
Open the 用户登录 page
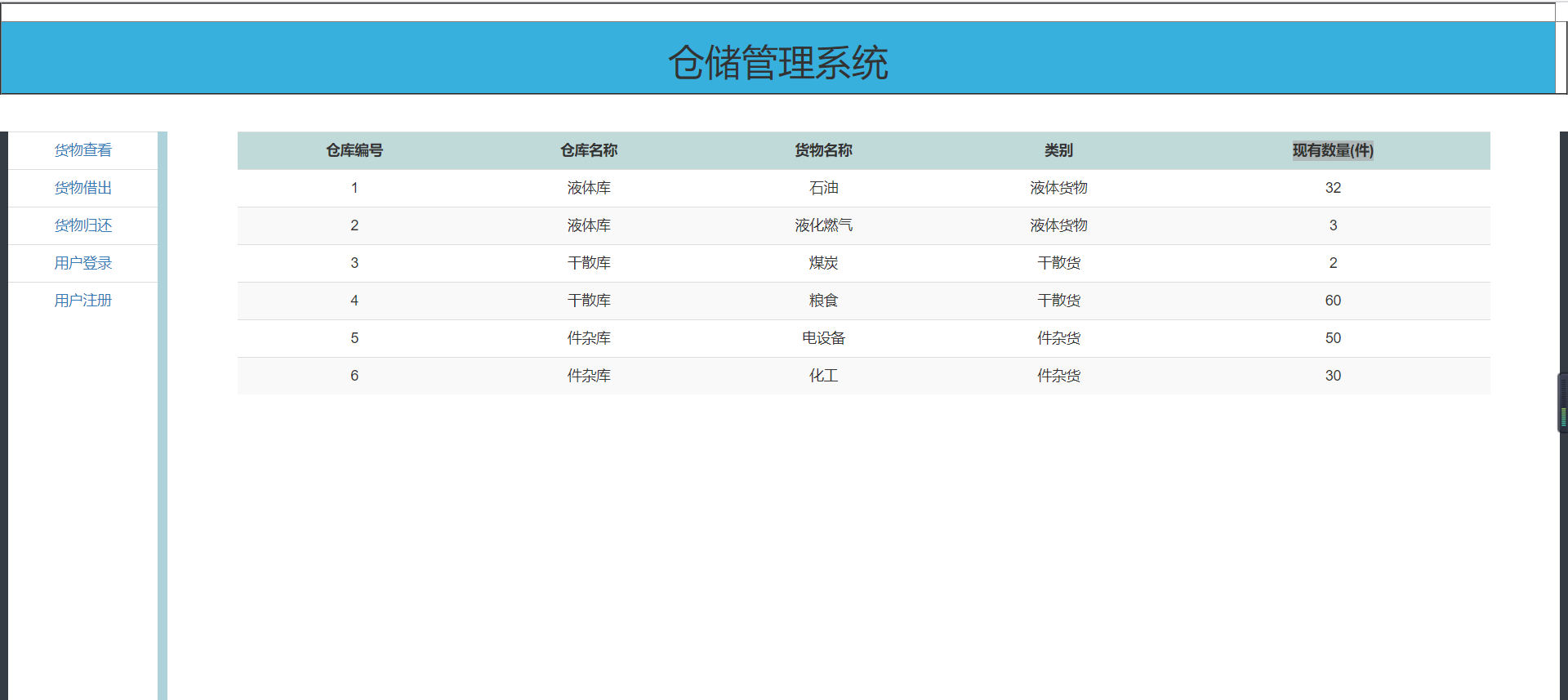[x=82, y=263]
